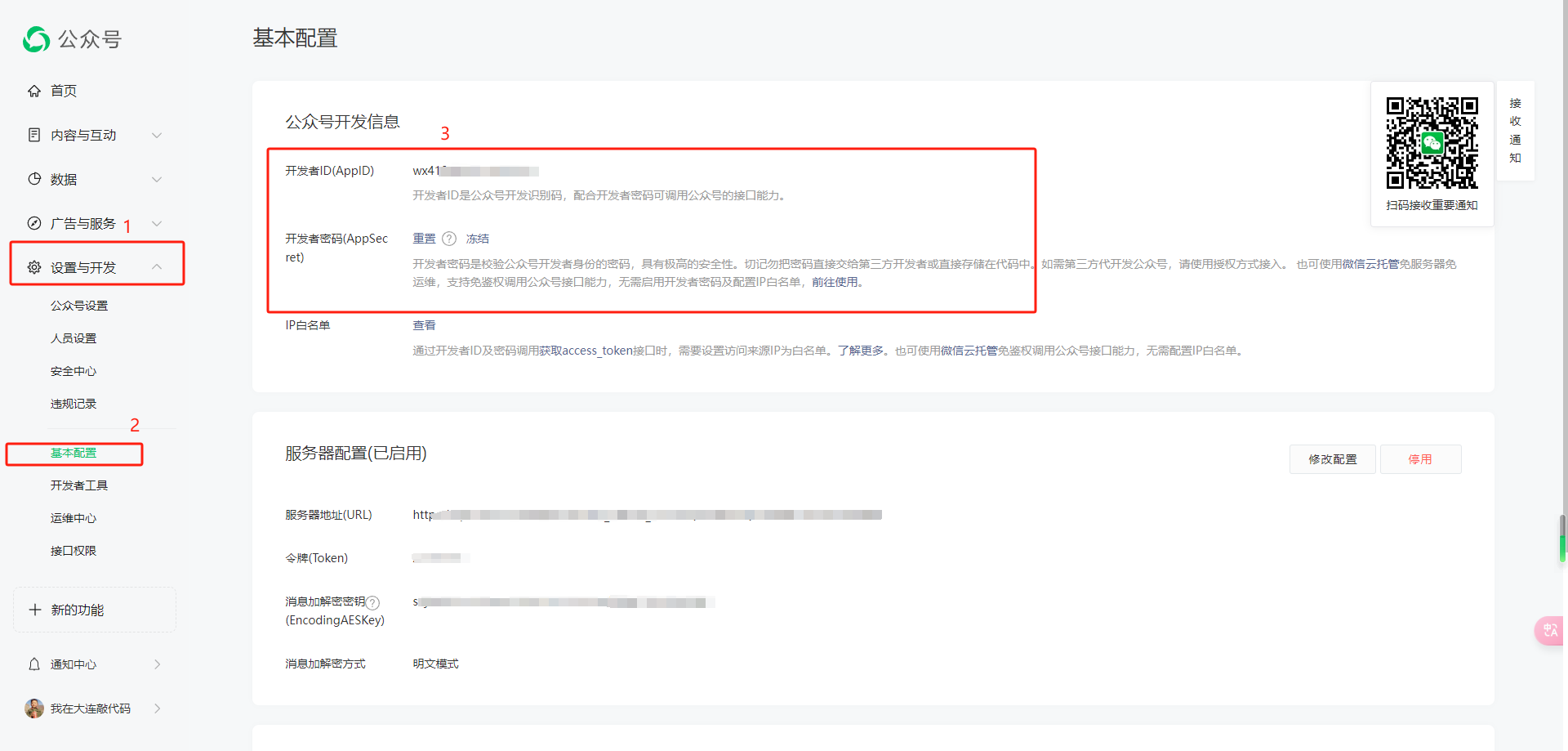
Task: Click the 首页 label in the sidebar
Action: tap(64, 91)
